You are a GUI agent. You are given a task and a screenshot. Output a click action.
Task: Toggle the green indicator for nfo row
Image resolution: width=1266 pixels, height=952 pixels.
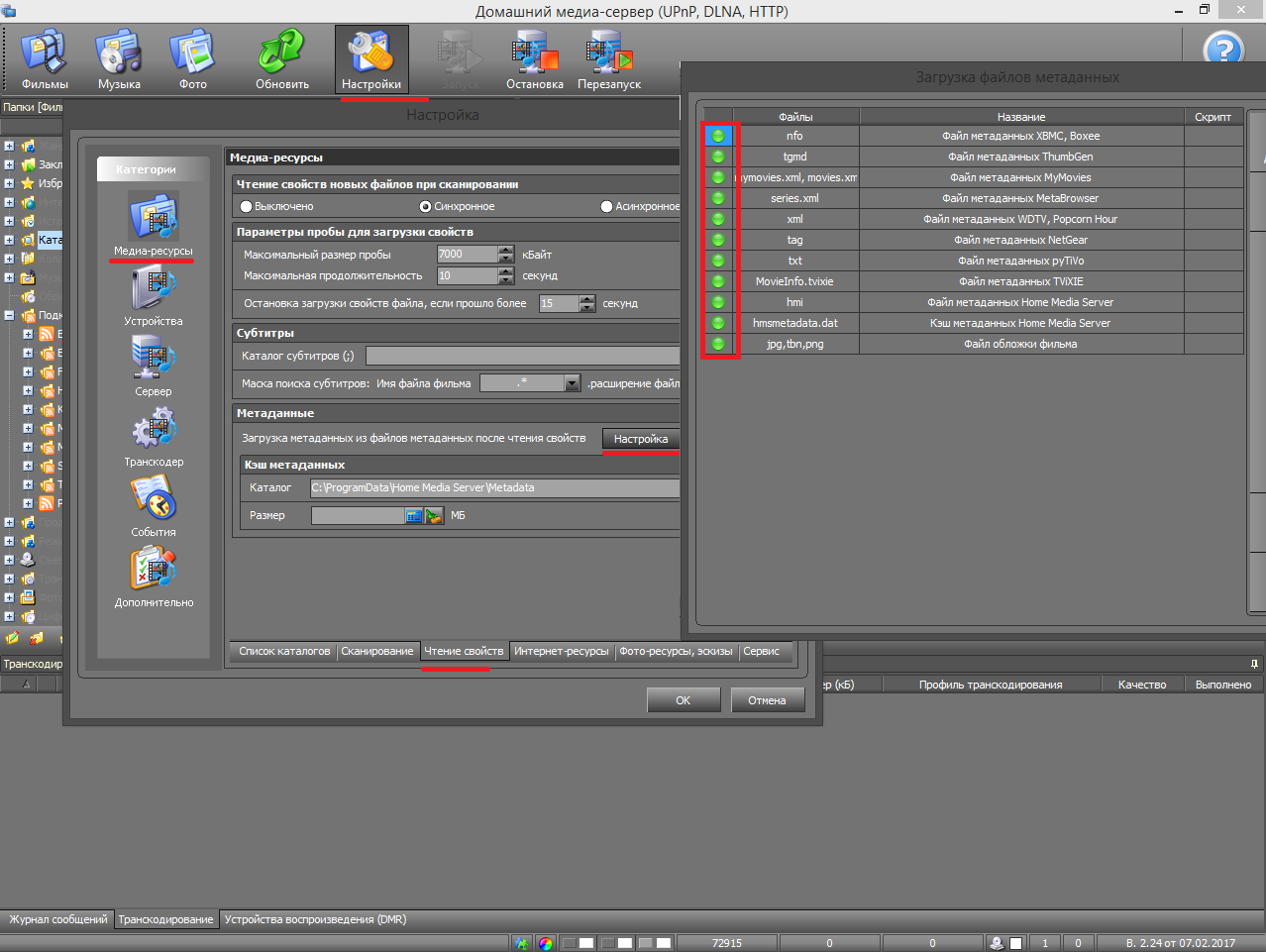tap(718, 137)
